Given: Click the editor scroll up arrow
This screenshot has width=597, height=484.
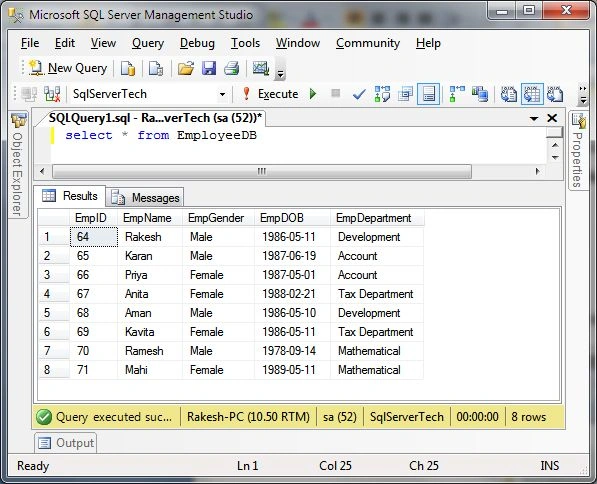Looking at the screenshot, I should pos(555,145).
